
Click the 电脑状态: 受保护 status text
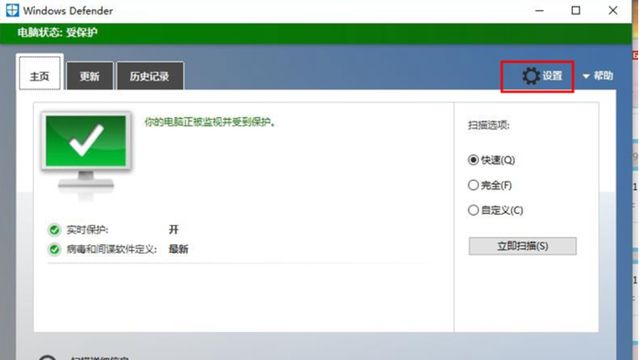[58, 33]
